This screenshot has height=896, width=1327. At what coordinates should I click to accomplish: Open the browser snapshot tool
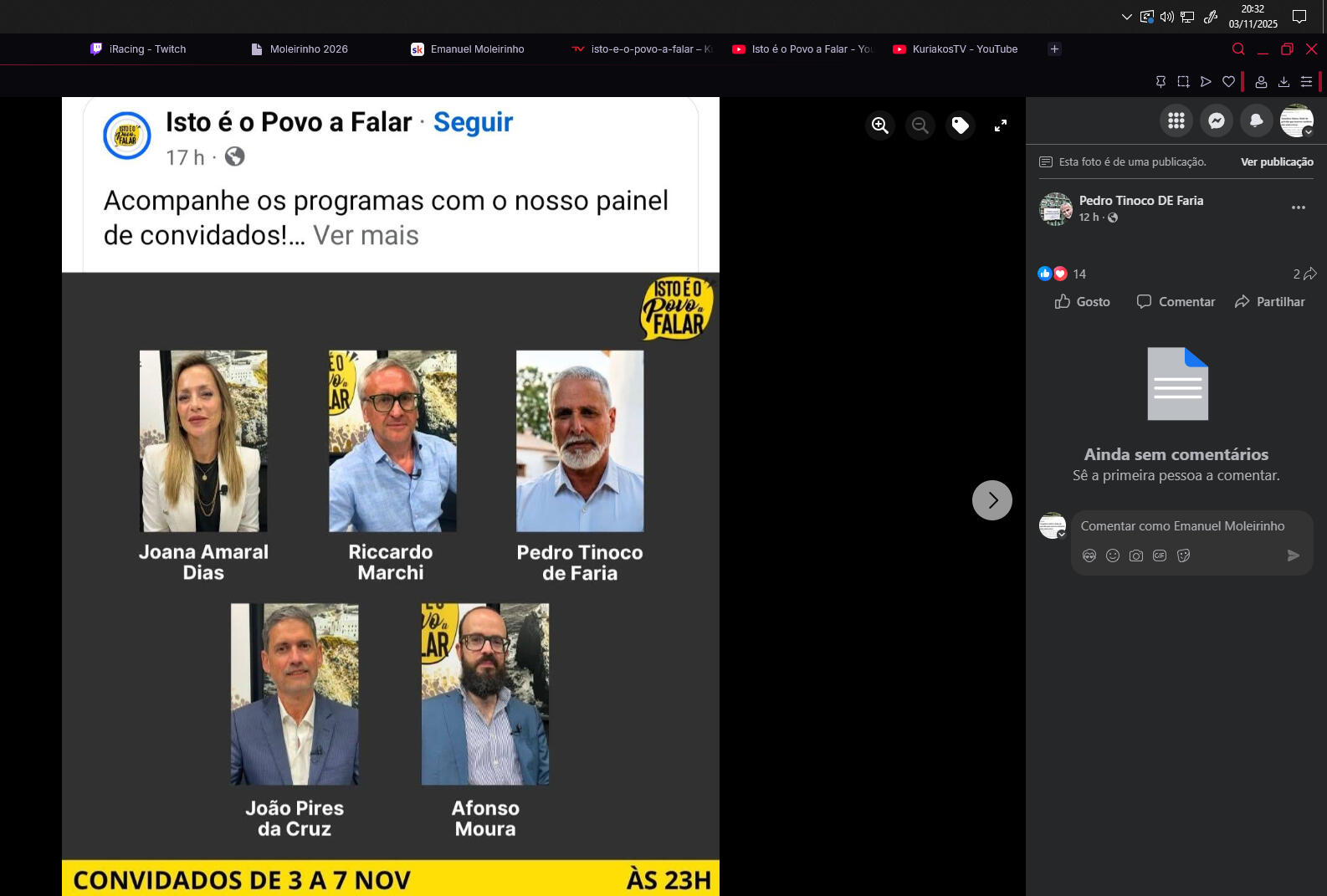point(1183,82)
